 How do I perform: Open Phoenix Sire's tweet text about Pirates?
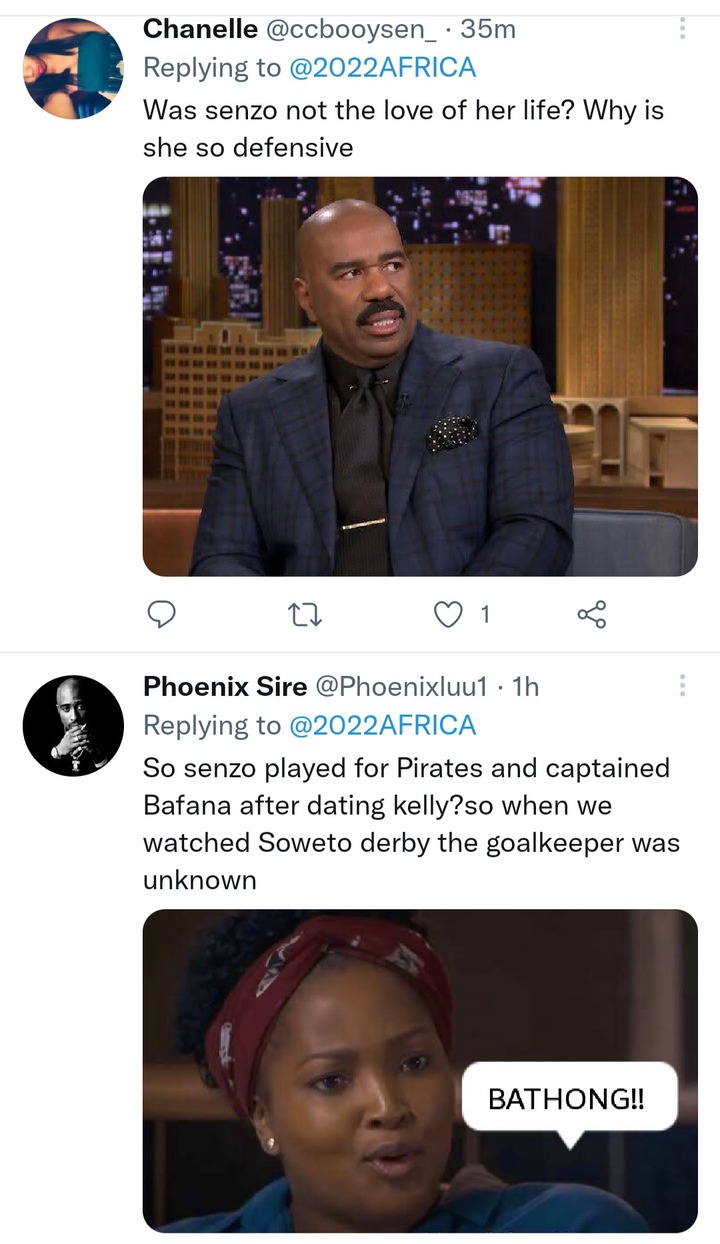tap(411, 824)
